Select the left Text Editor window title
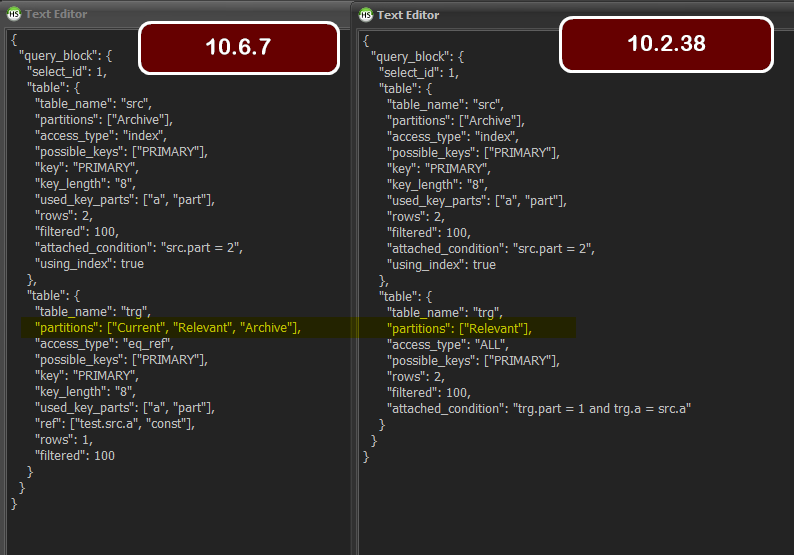794x555 pixels. point(56,14)
